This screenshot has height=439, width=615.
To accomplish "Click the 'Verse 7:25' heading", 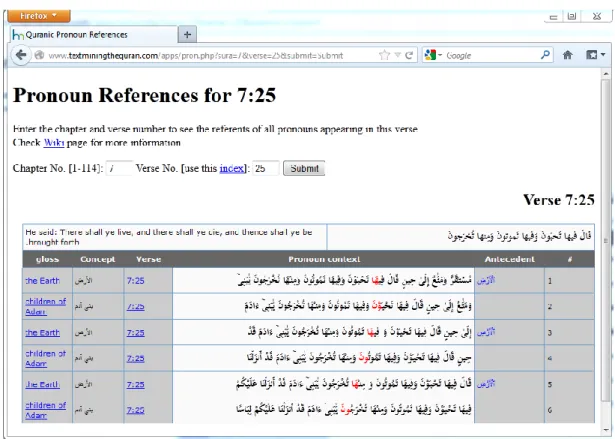I will [559, 200].
